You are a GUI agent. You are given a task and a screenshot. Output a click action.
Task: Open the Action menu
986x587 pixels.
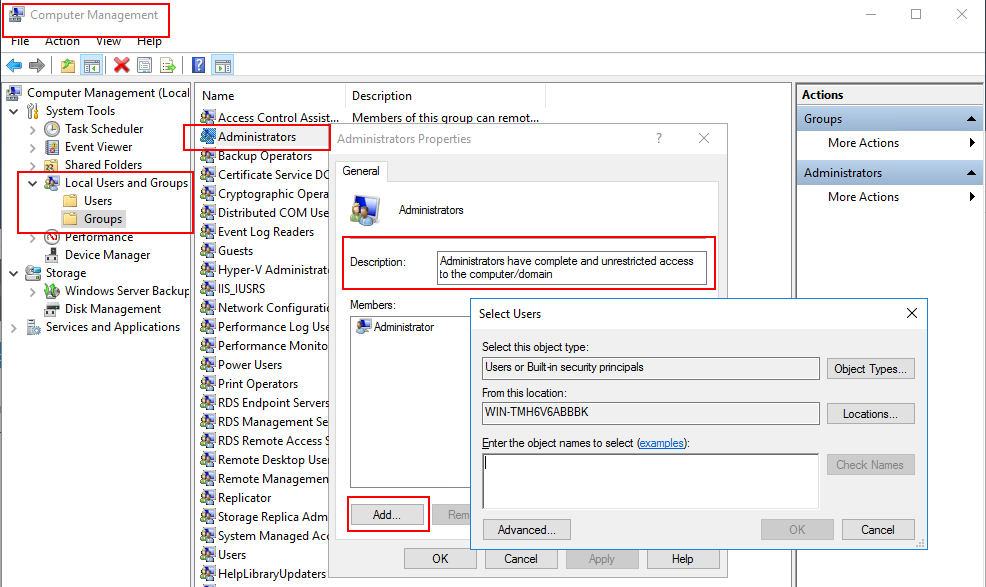pyautogui.click(x=62, y=41)
